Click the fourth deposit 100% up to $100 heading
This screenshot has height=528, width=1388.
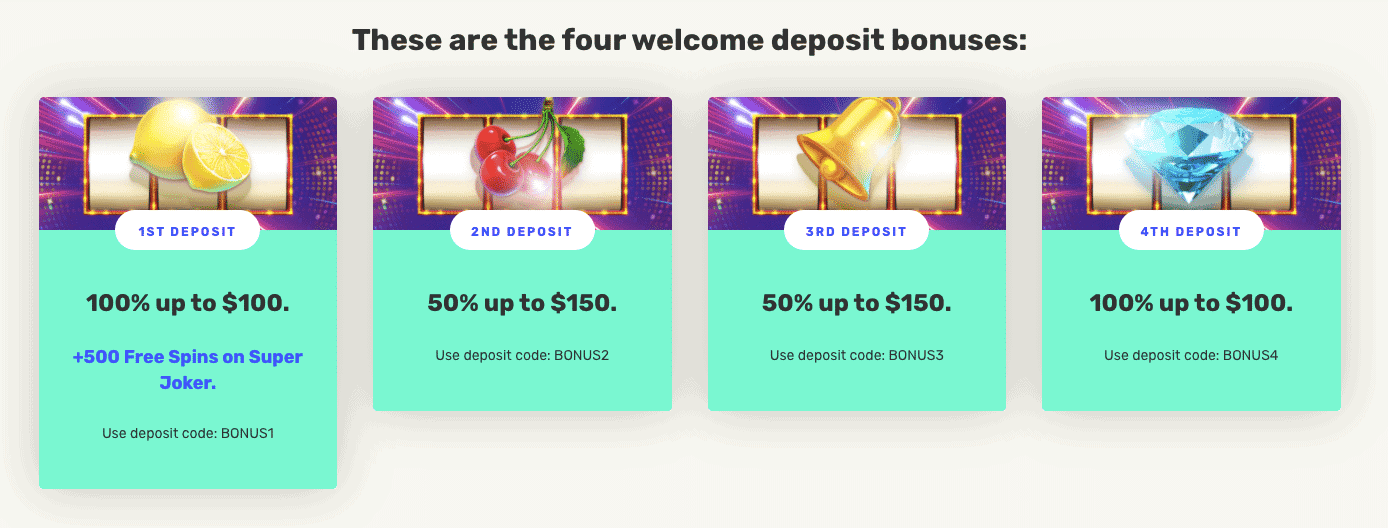coord(1191,302)
